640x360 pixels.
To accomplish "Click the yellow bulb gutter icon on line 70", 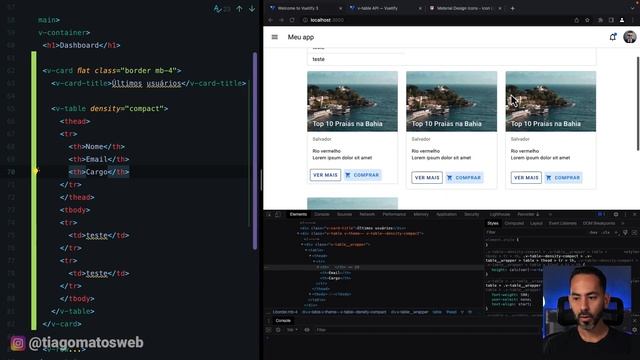I will (x=36, y=171).
